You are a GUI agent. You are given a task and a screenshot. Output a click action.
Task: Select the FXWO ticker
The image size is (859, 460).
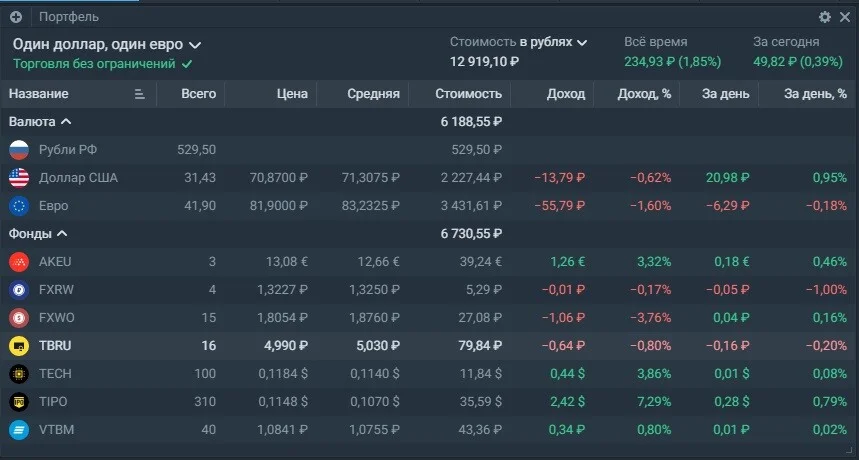[x=56, y=318]
